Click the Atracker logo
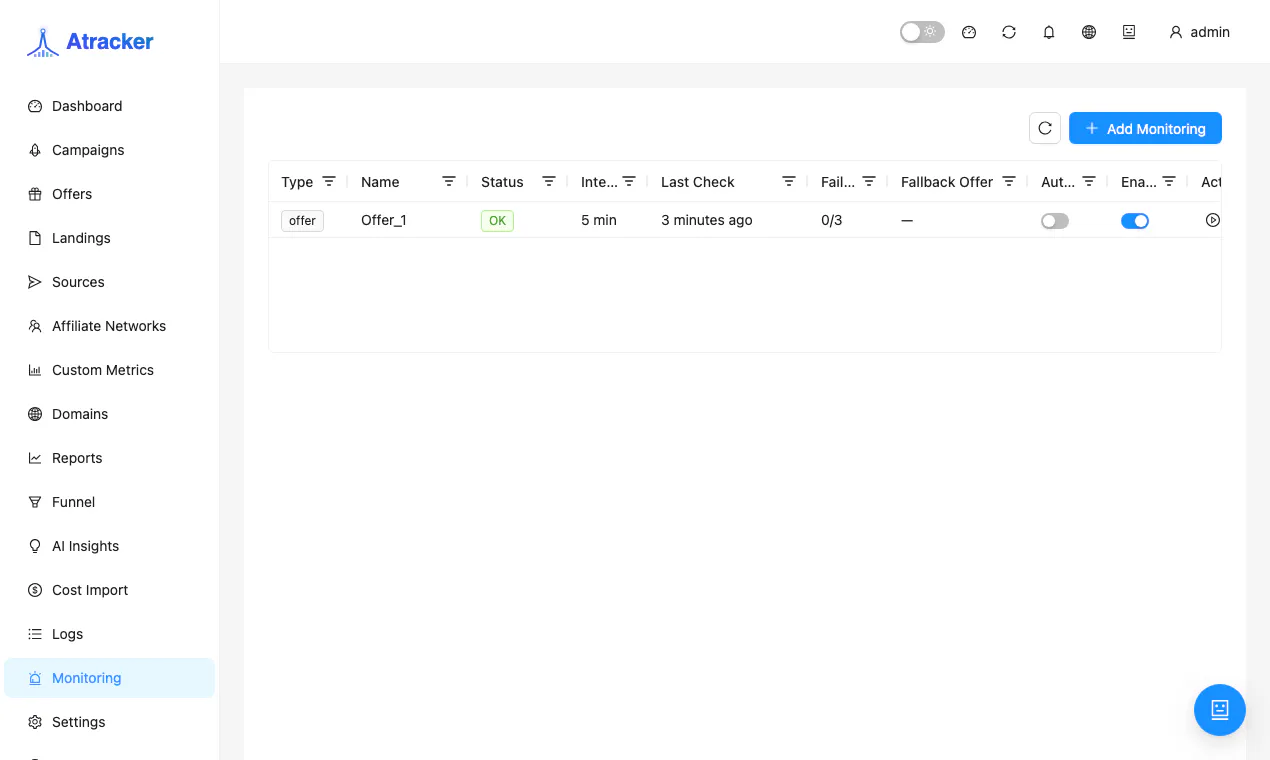Screen dimensions: 1270x760 tap(90, 42)
